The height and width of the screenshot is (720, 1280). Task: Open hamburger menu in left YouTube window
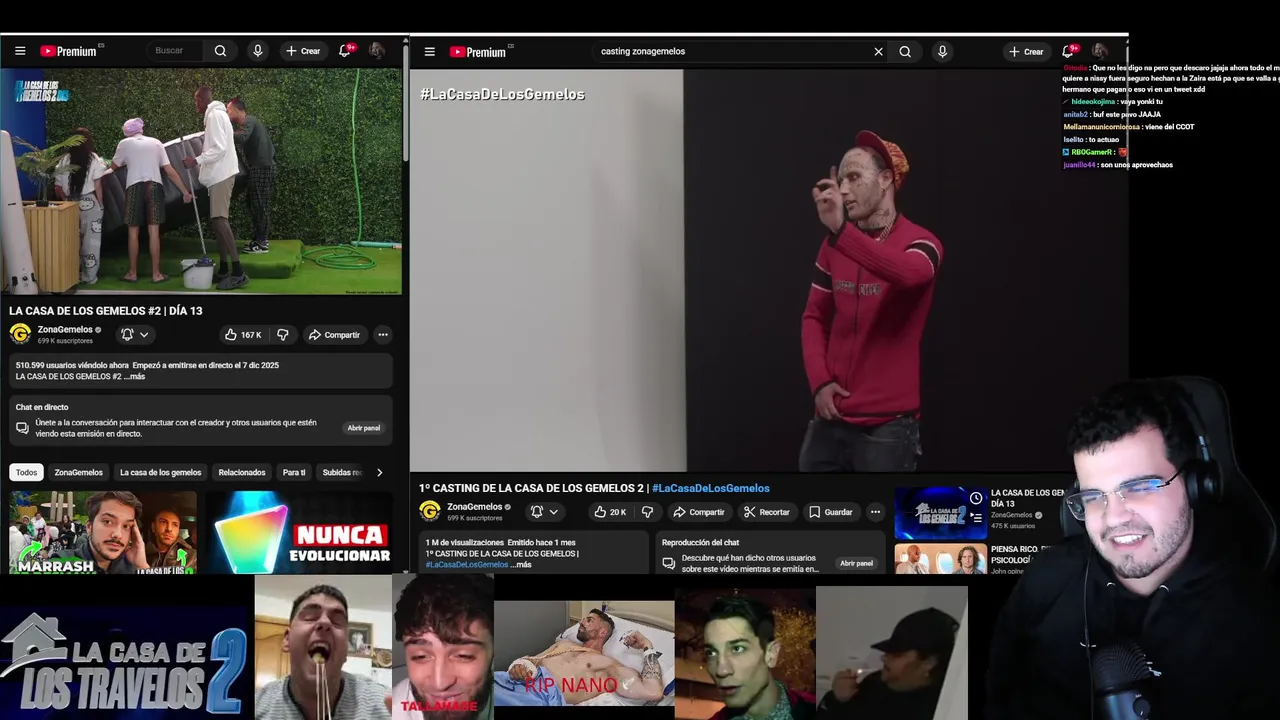(20, 51)
